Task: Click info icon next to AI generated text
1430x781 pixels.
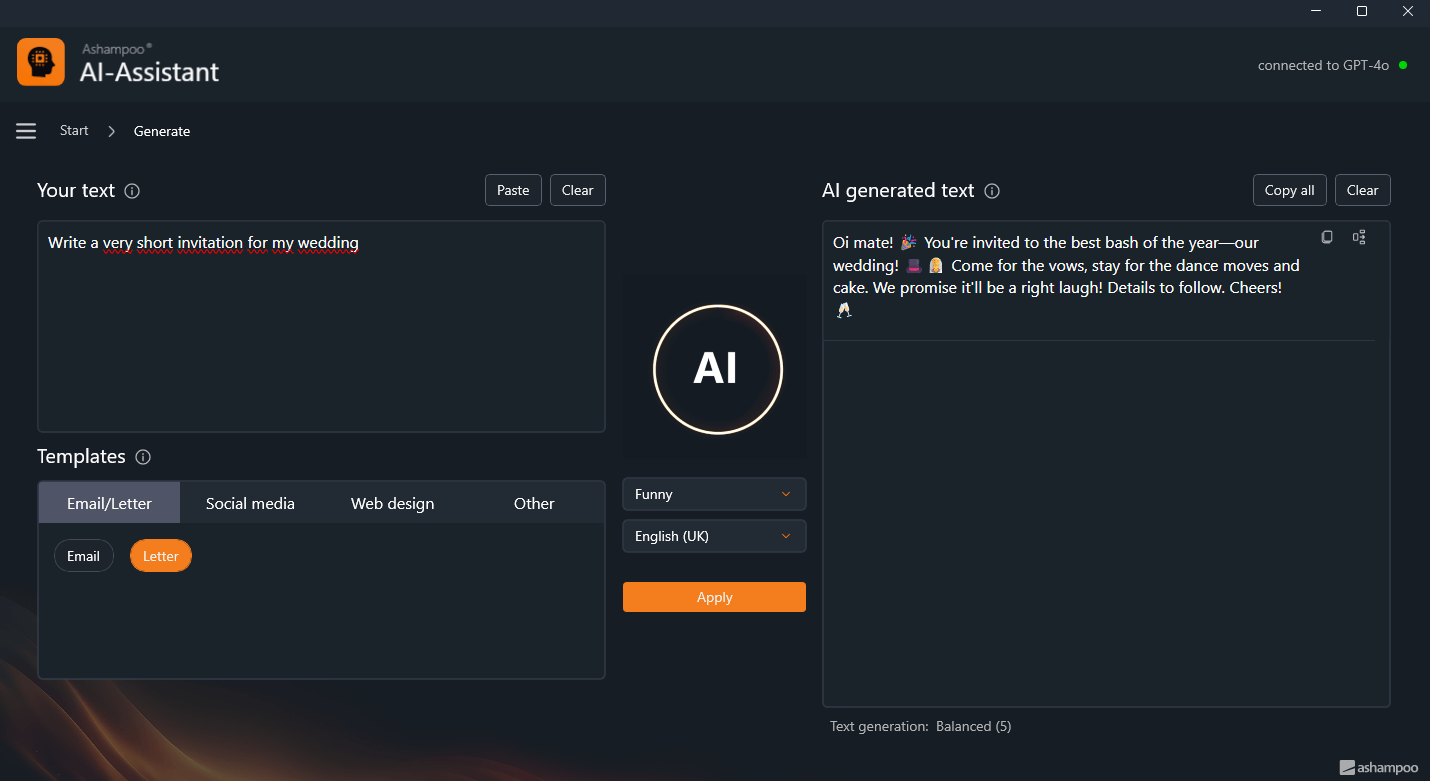Action: tap(992, 191)
